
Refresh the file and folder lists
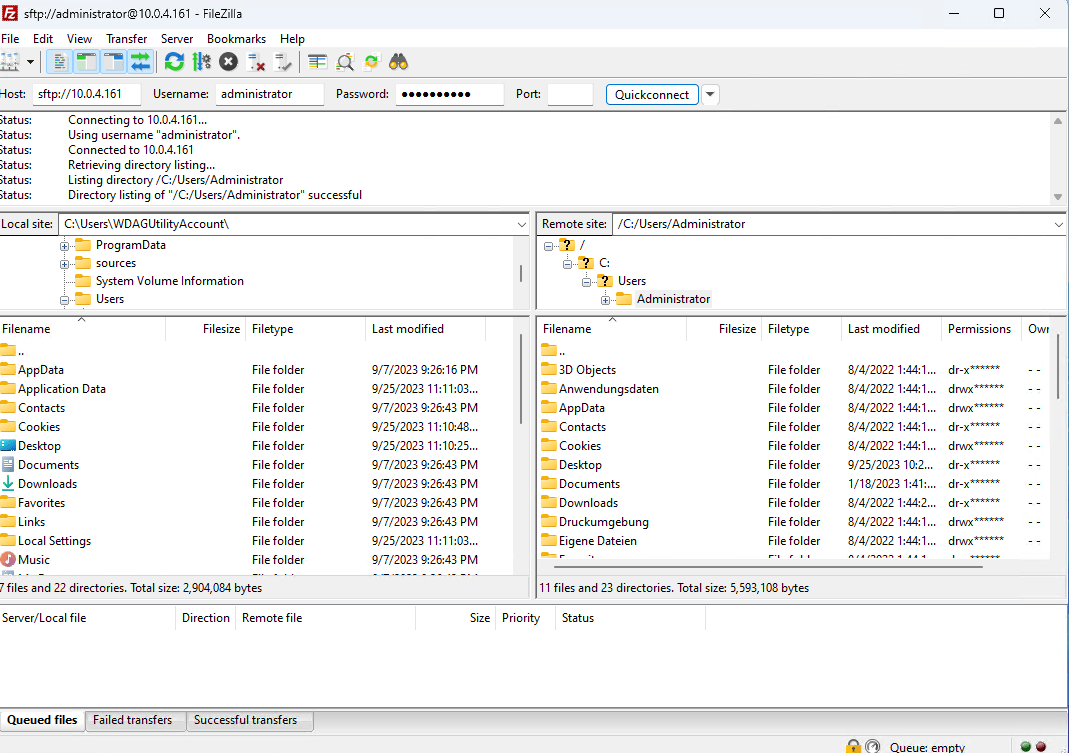point(173,61)
